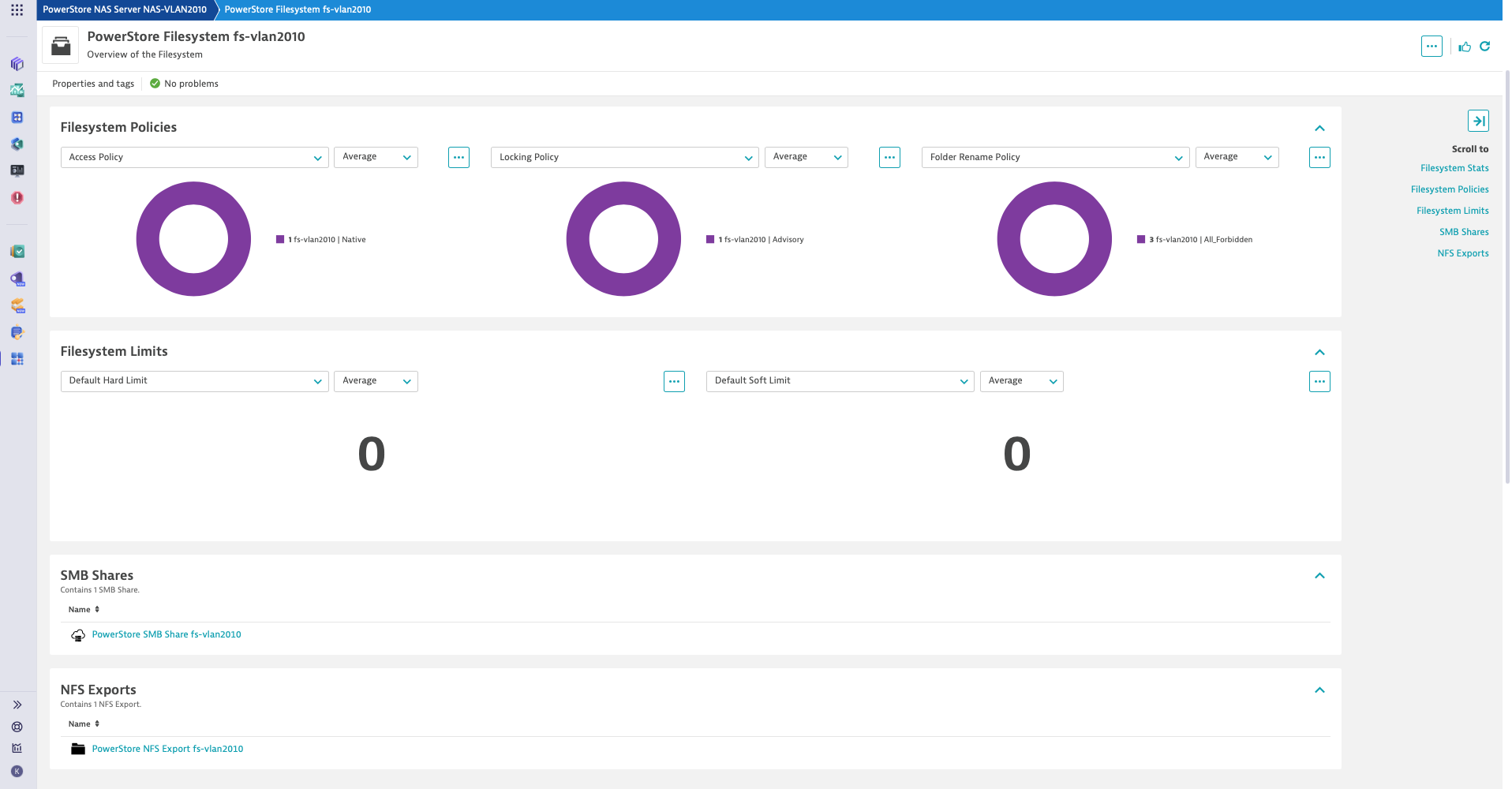Collapse the Filesystem Policies section
Image resolution: width=1512 pixels, height=789 pixels.
tap(1319, 128)
